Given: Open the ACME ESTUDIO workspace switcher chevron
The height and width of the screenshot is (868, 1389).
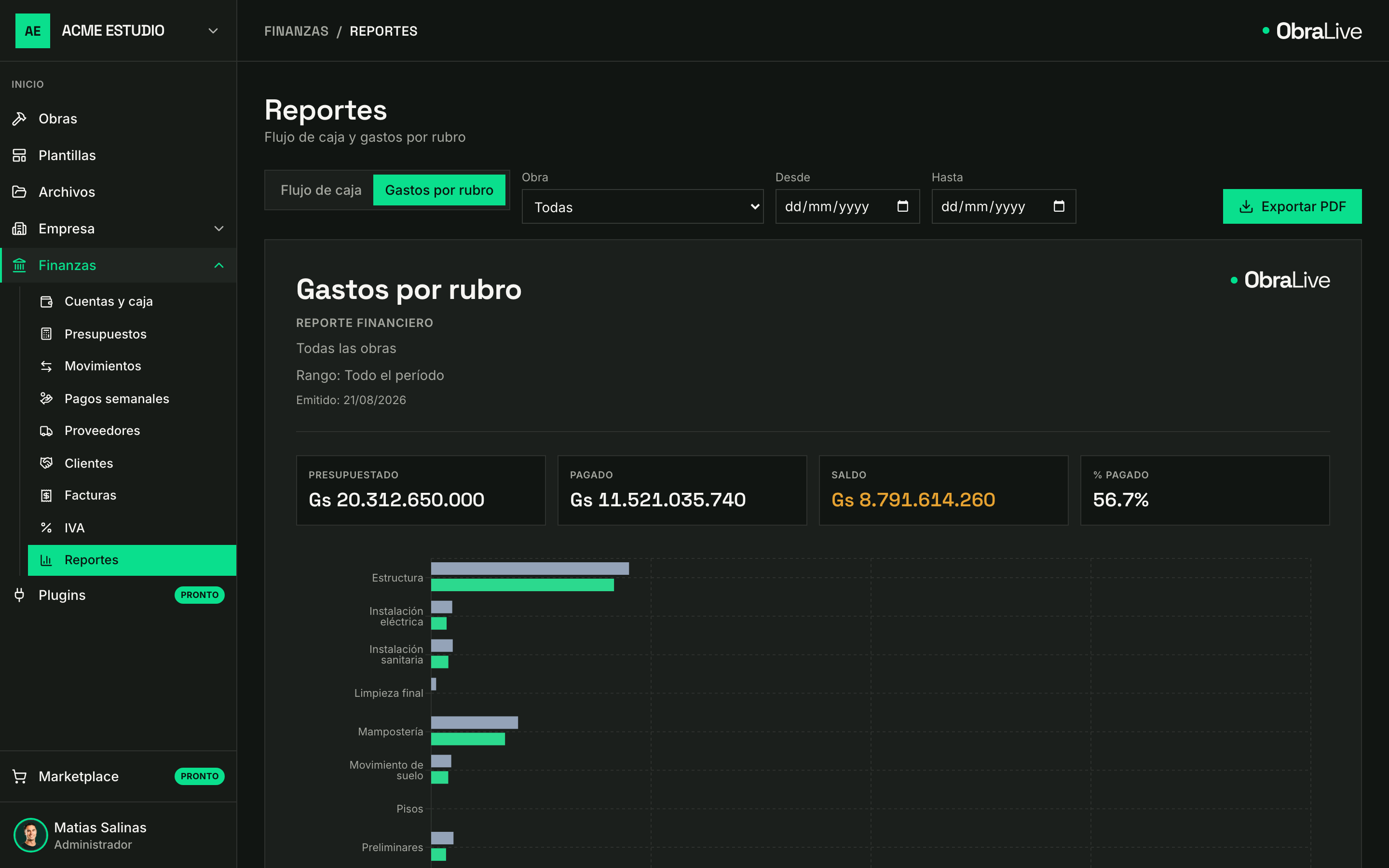Looking at the screenshot, I should 213,31.
